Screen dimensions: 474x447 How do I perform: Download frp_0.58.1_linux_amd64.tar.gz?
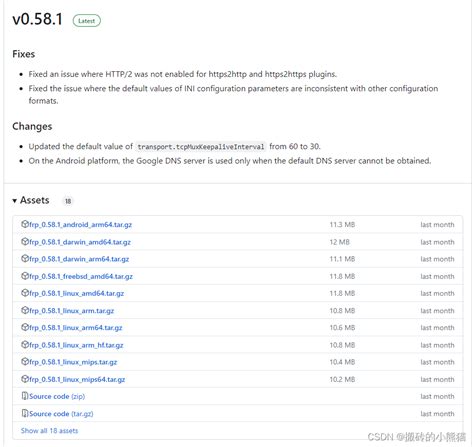pyautogui.click(x=77, y=293)
